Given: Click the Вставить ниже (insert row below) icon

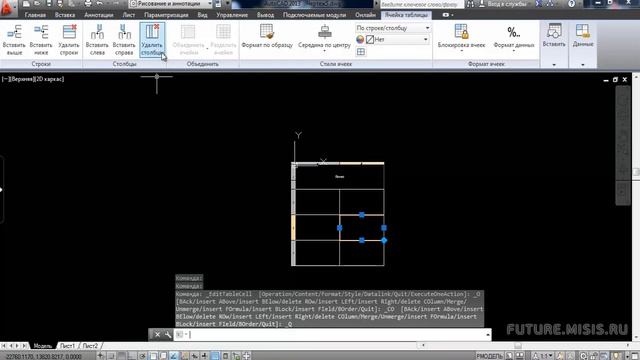Looking at the screenshot, I should tap(41, 32).
